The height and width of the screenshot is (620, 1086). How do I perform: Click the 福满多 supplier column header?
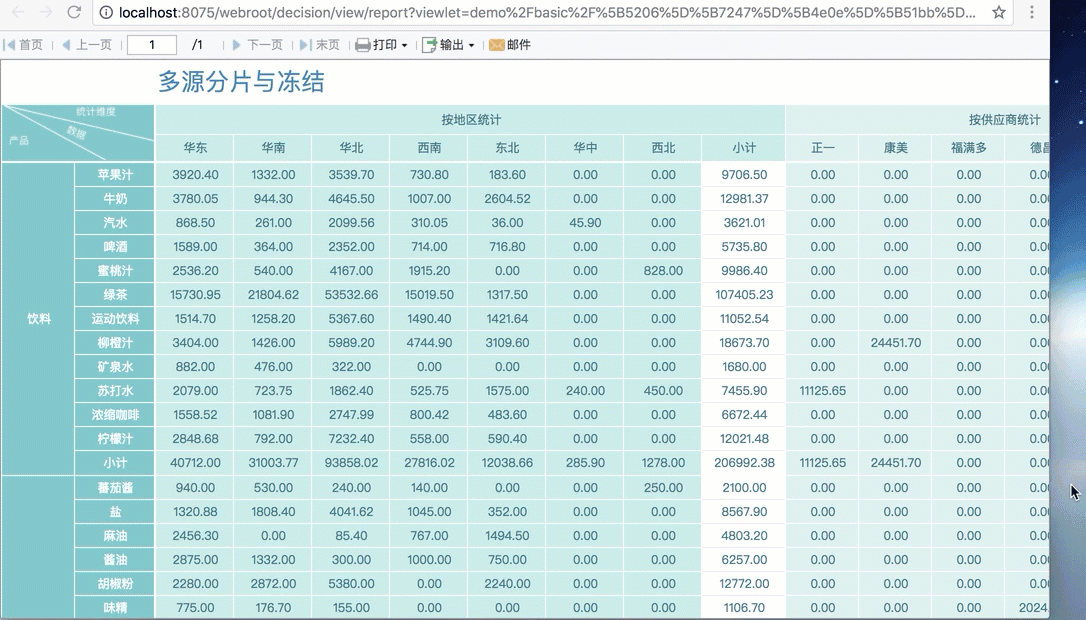tap(968, 148)
